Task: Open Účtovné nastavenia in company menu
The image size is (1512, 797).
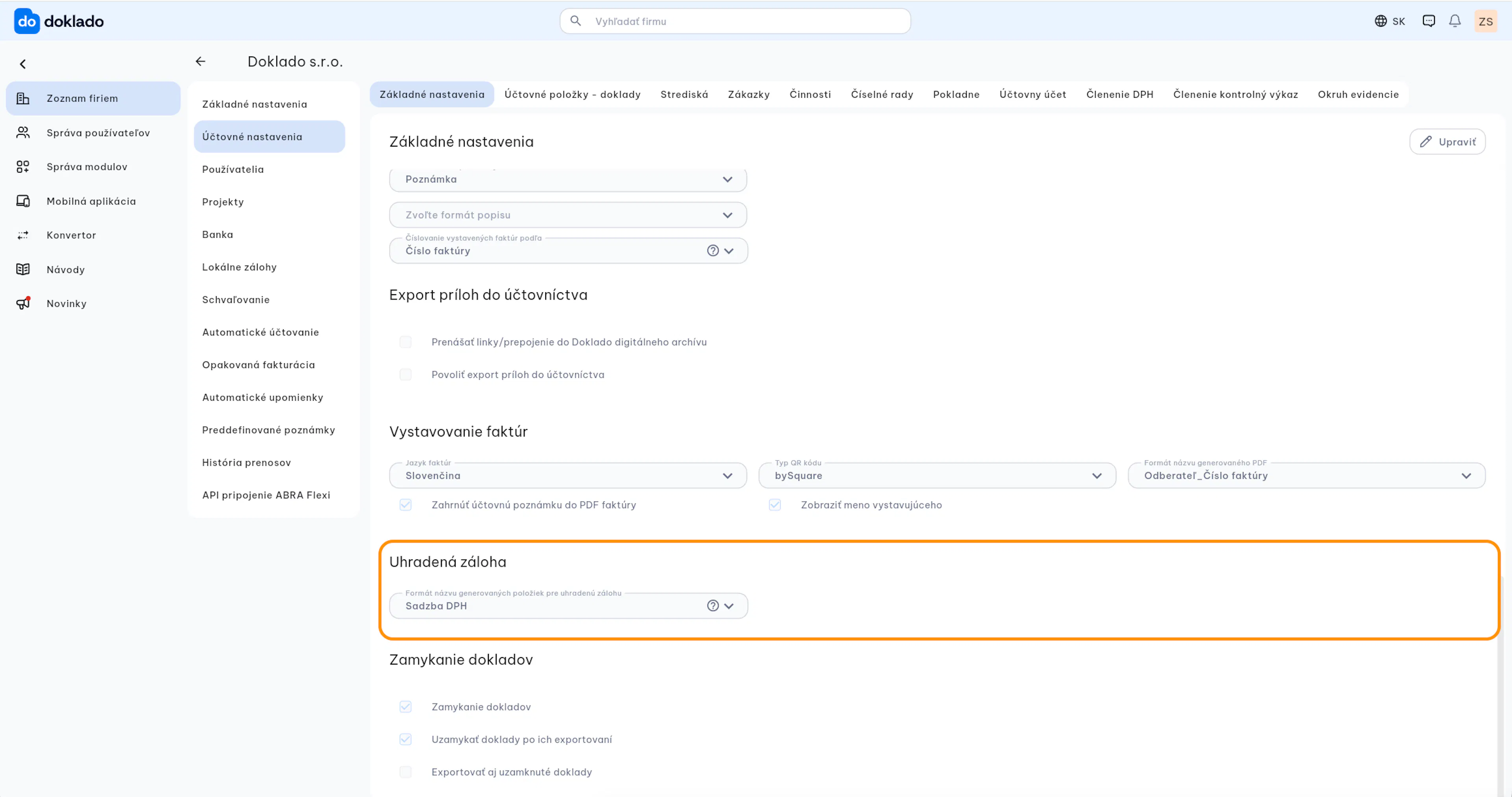Action: [x=269, y=137]
